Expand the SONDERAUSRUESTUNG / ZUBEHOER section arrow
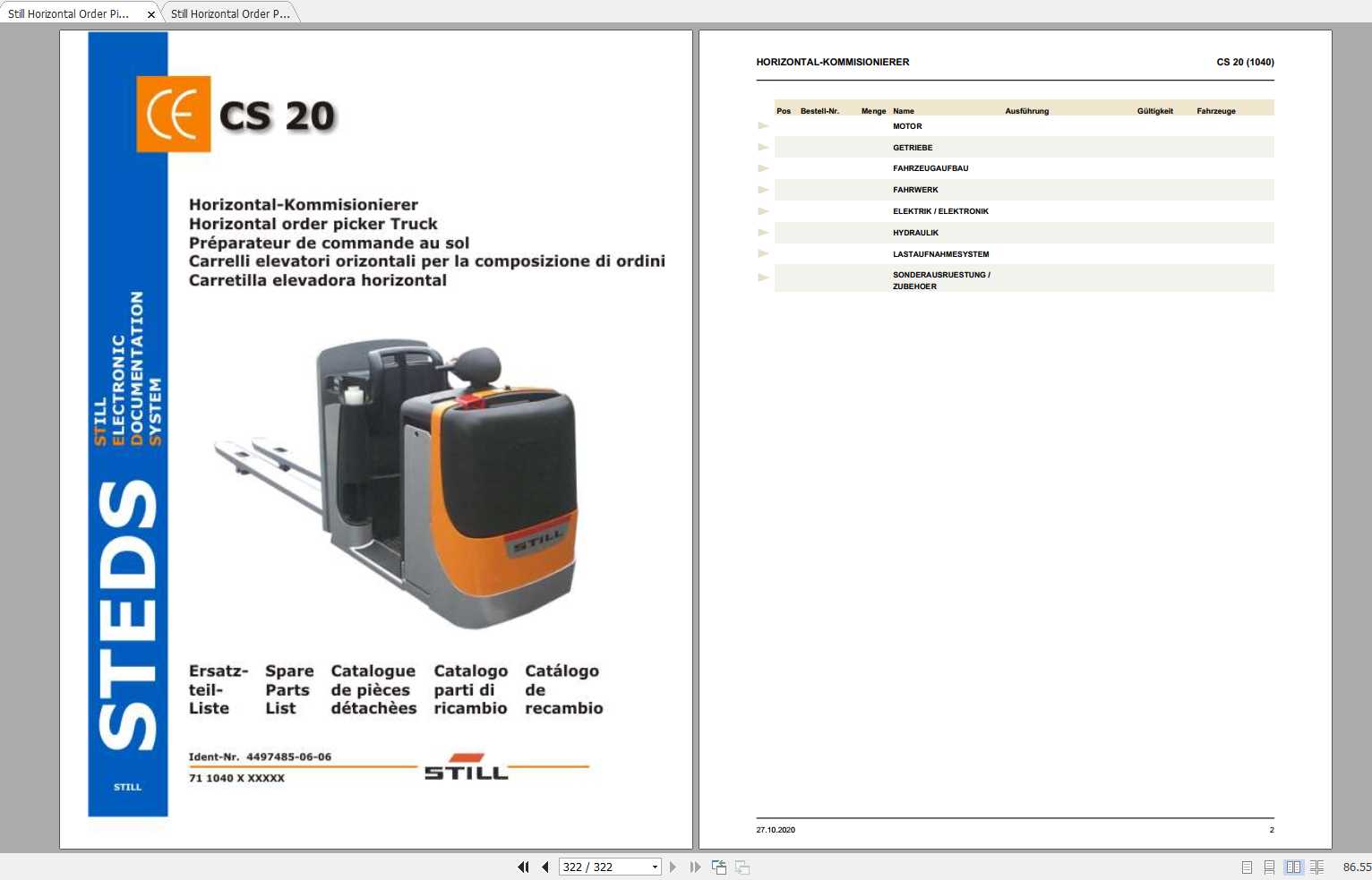The width and height of the screenshot is (1372, 880). tap(763, 278)
